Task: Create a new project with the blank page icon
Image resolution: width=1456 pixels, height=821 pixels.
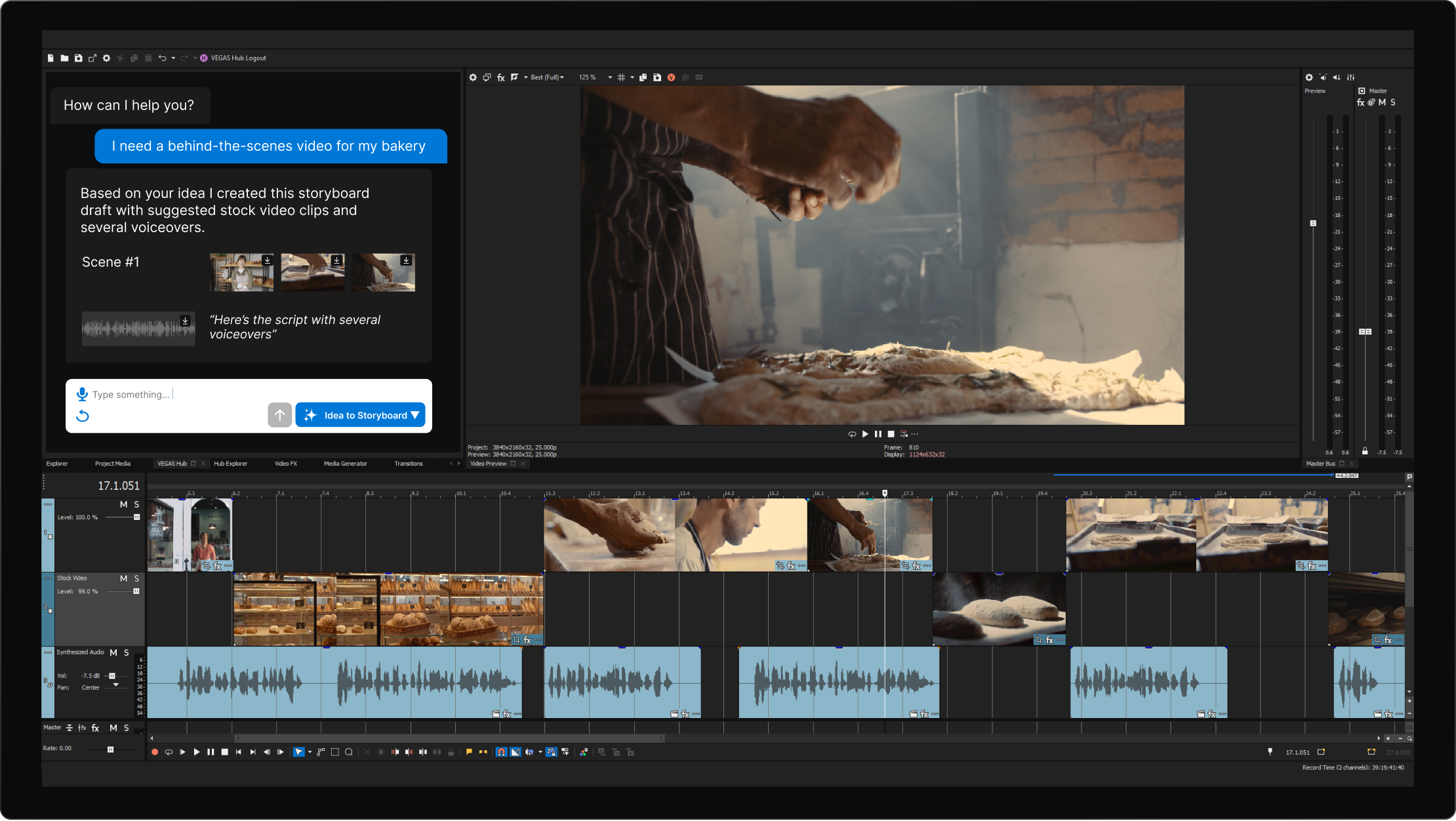Action: (51, 58)
